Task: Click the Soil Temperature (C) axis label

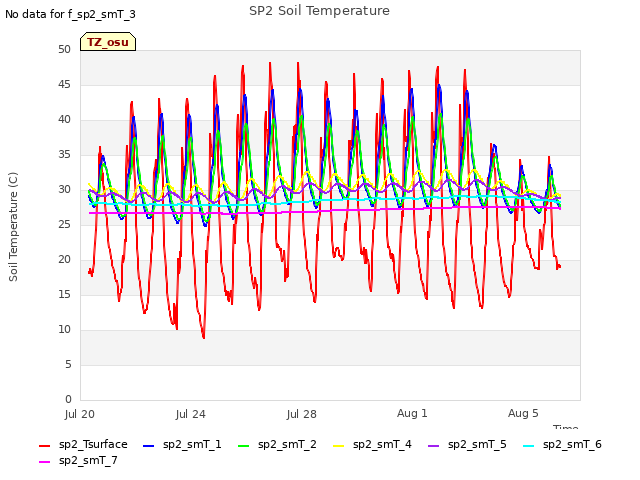Action: [x=13, y=227]
